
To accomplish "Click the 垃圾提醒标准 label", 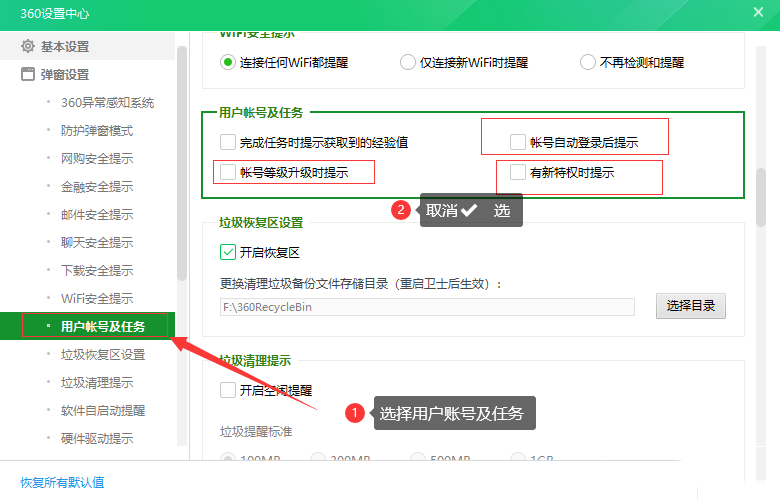I will click(256, 431).
